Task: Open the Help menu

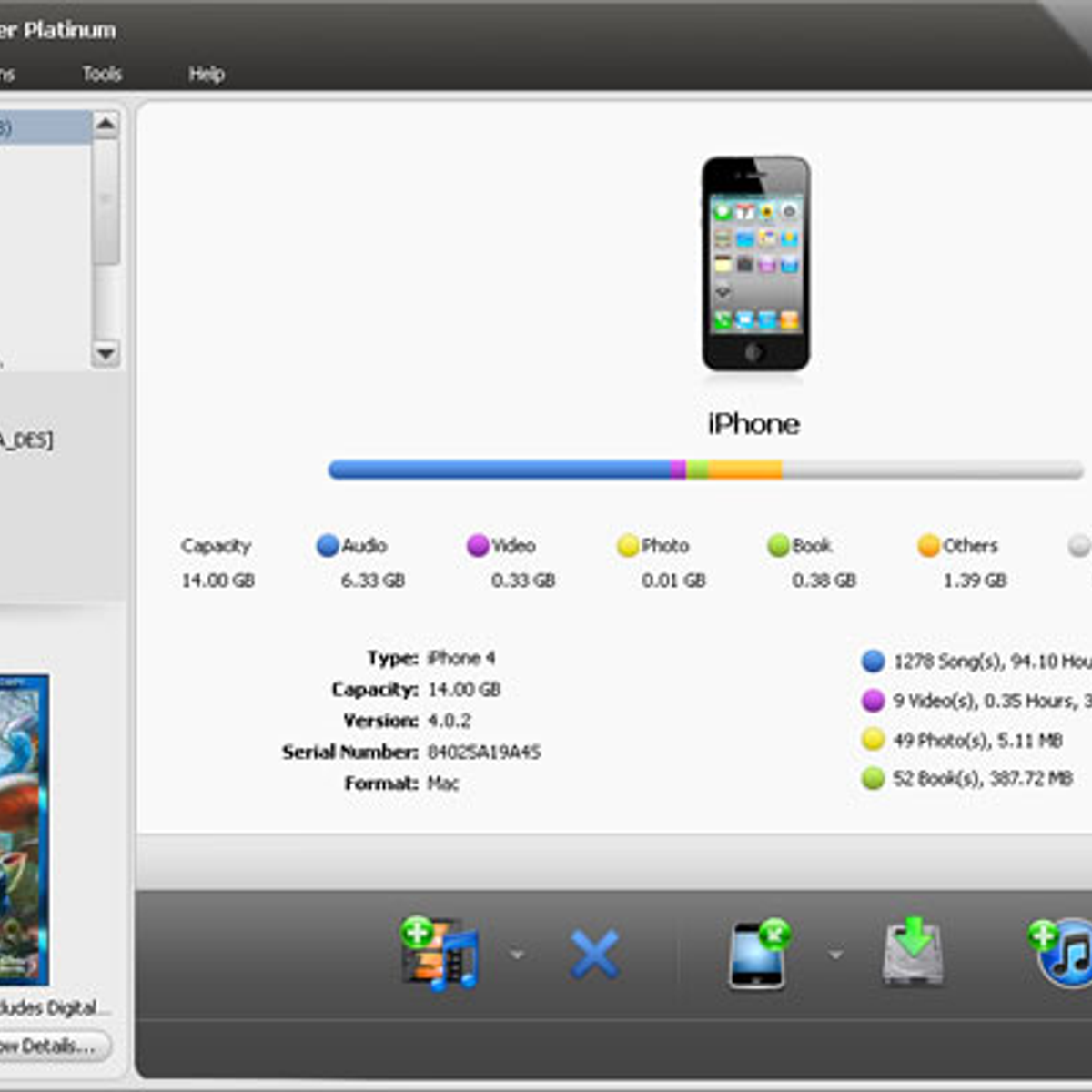Action: pyautogui.click(x=207, y=74)
